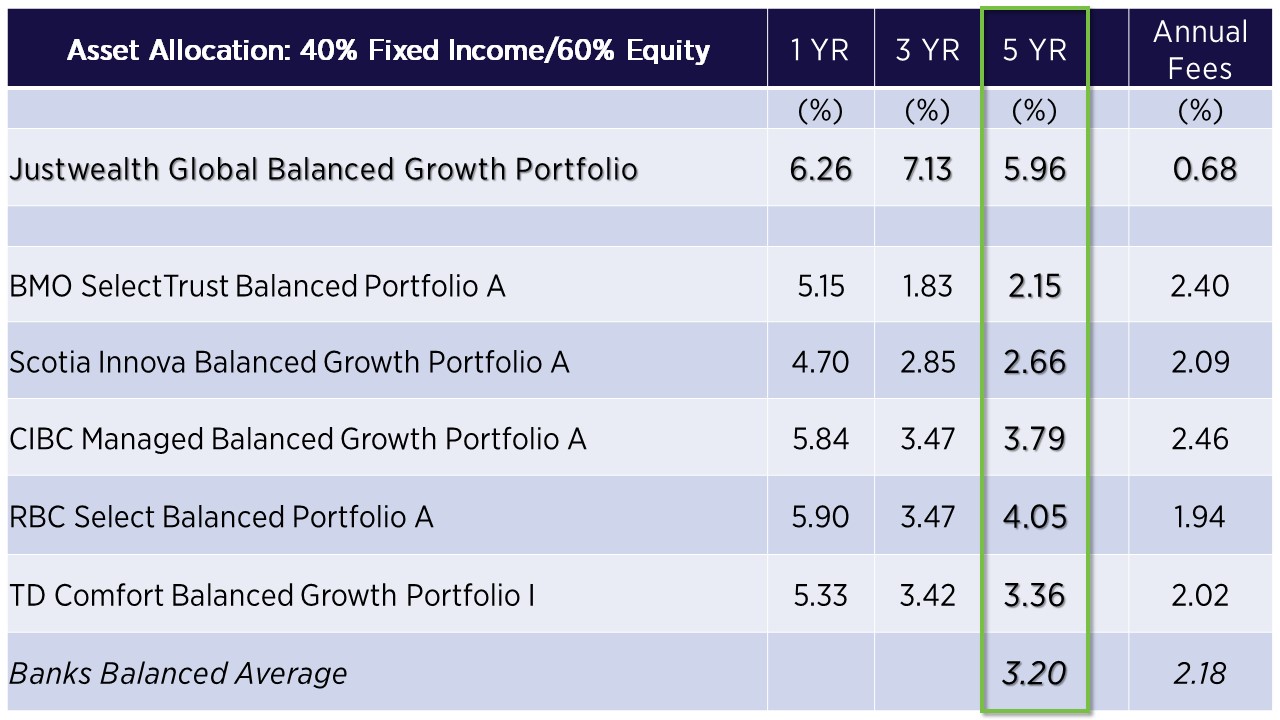Click the Annual Fees column header

[1200, 50]
